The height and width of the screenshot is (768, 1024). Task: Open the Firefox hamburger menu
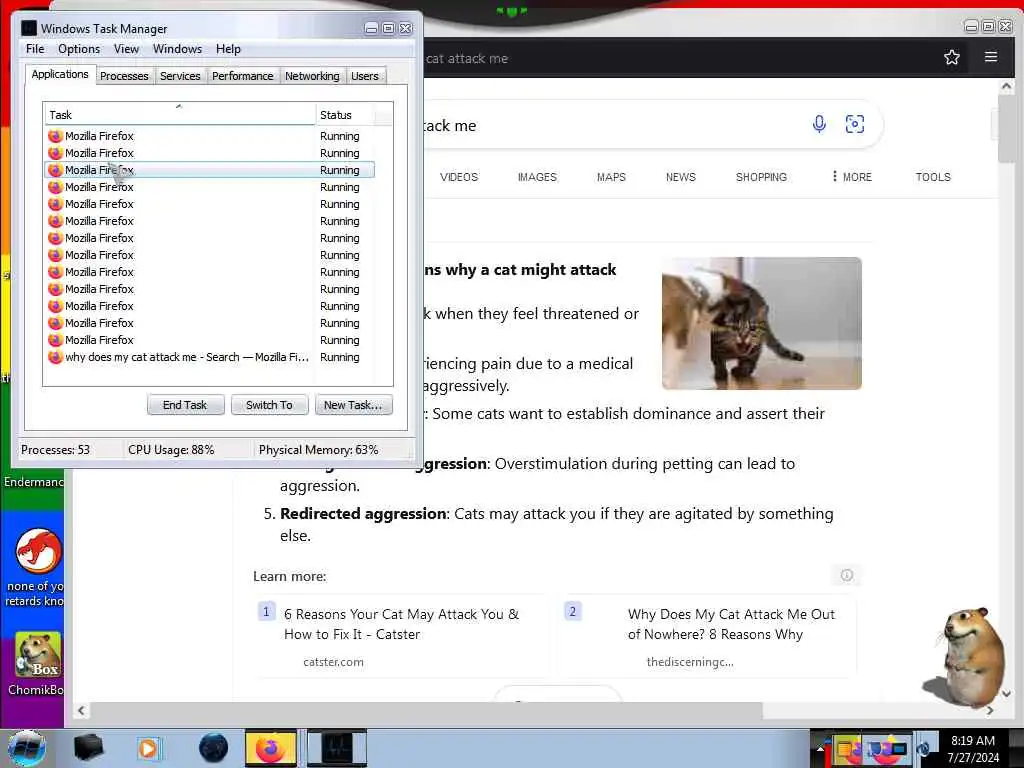(x=991, y=57)
